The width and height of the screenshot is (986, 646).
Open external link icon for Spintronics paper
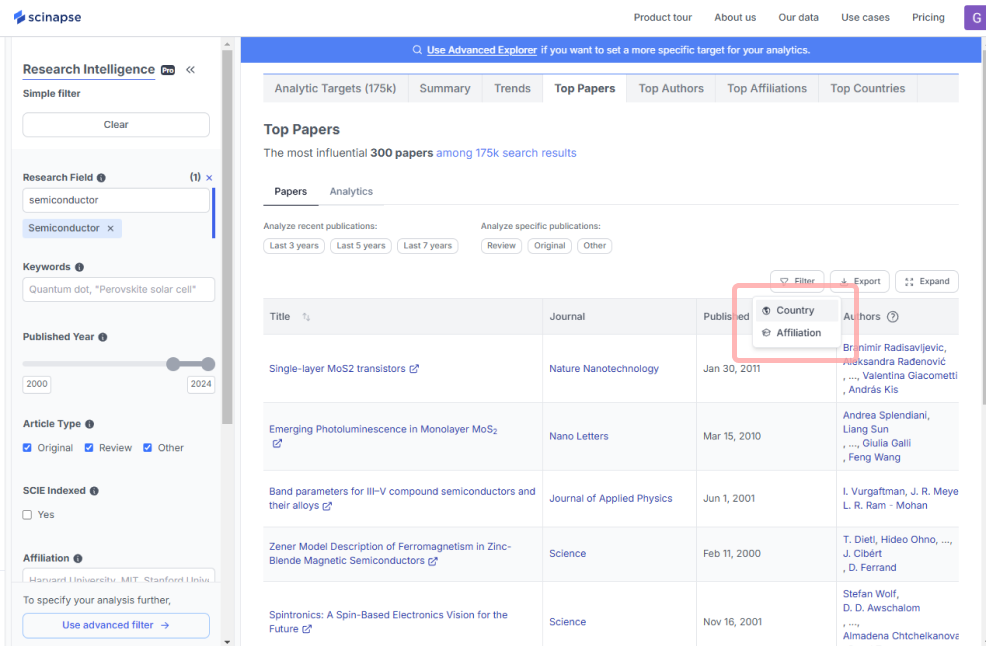coord(306,629)
